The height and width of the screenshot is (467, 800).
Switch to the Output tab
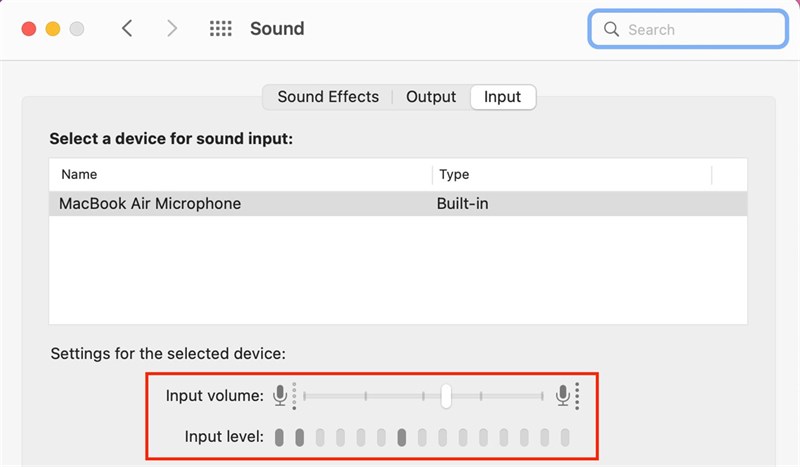431,97
